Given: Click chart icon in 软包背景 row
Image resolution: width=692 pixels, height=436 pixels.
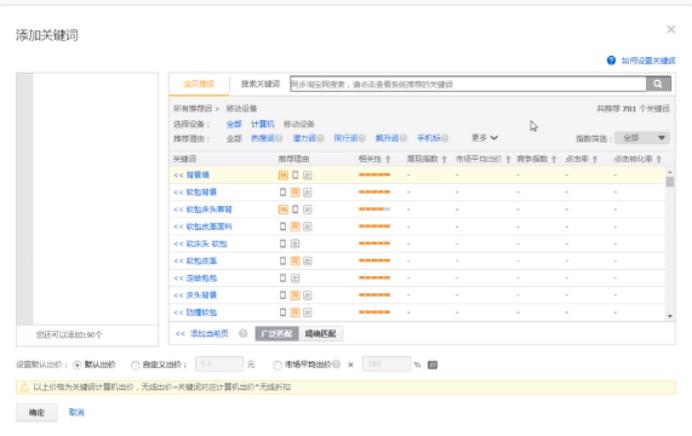Looking at the screenshot, I should [308, 192].
